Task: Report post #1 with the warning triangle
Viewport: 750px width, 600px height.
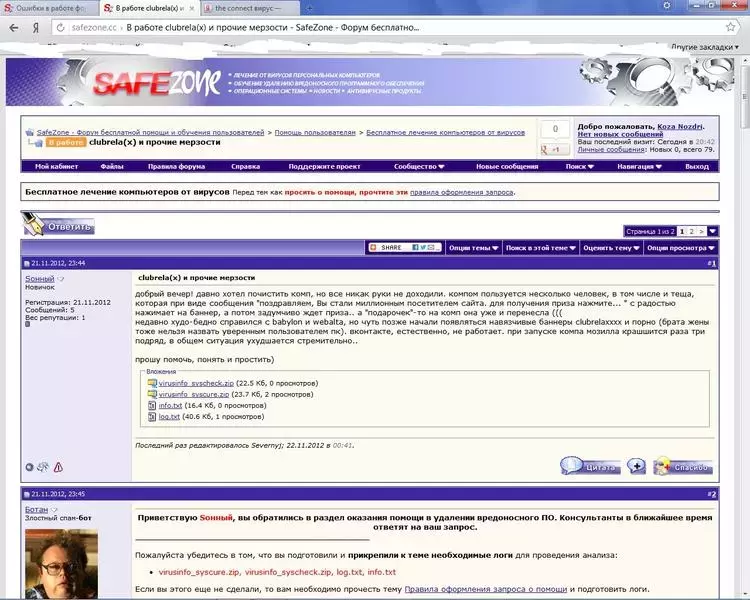Action: tap(58, 467)
